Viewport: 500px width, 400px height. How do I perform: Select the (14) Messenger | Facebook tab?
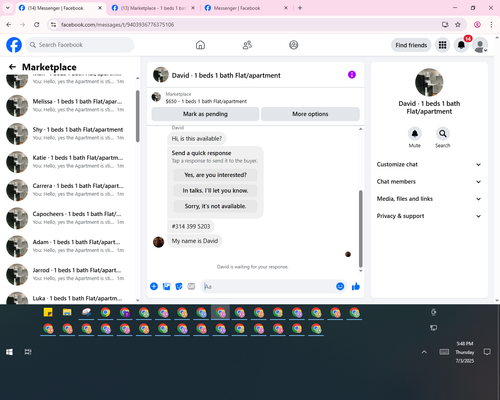(60, 8)
